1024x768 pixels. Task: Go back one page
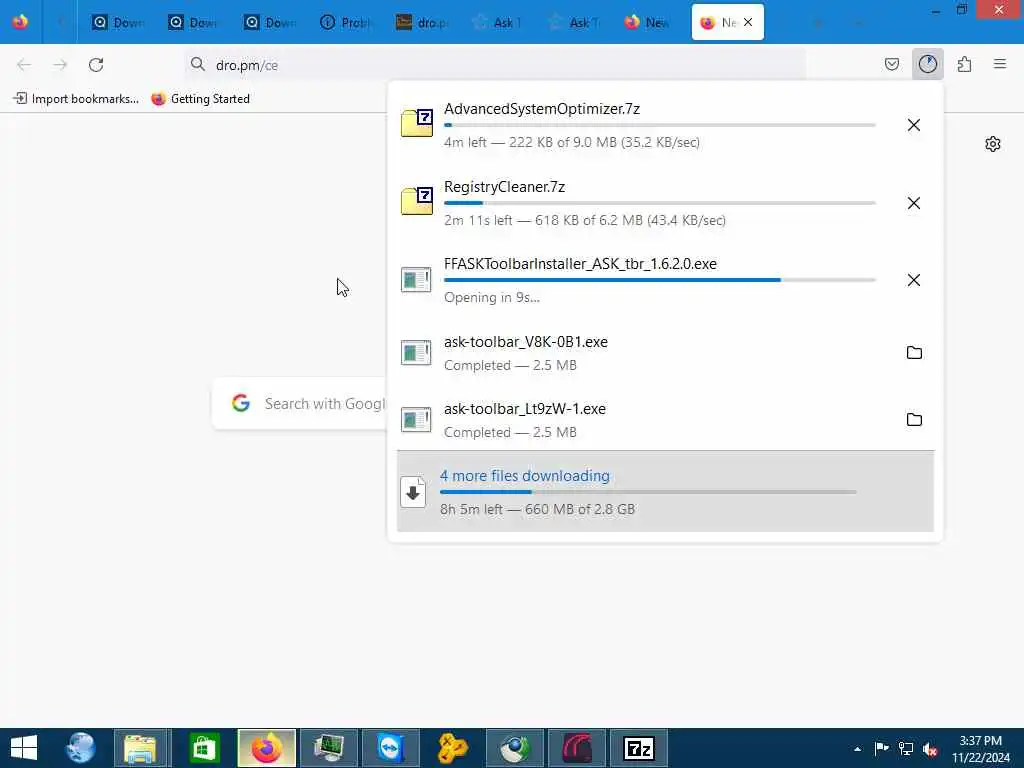[24, 65]
